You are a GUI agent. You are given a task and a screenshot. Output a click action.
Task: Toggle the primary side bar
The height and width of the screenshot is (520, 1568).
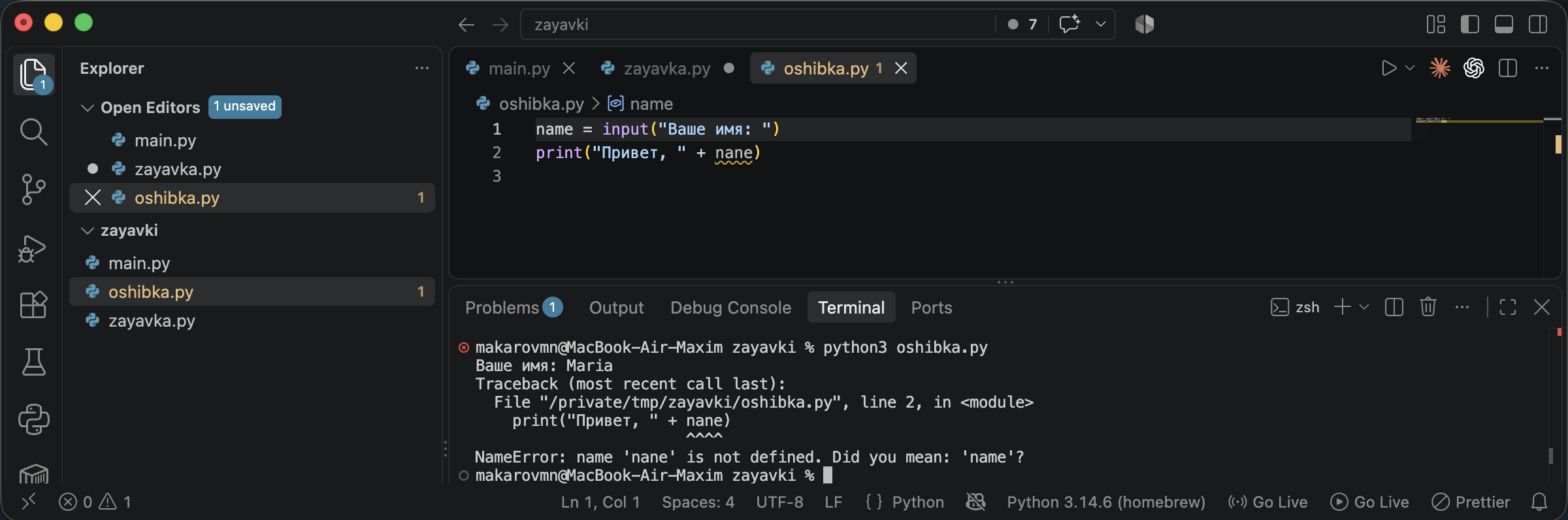point(1470,24)
